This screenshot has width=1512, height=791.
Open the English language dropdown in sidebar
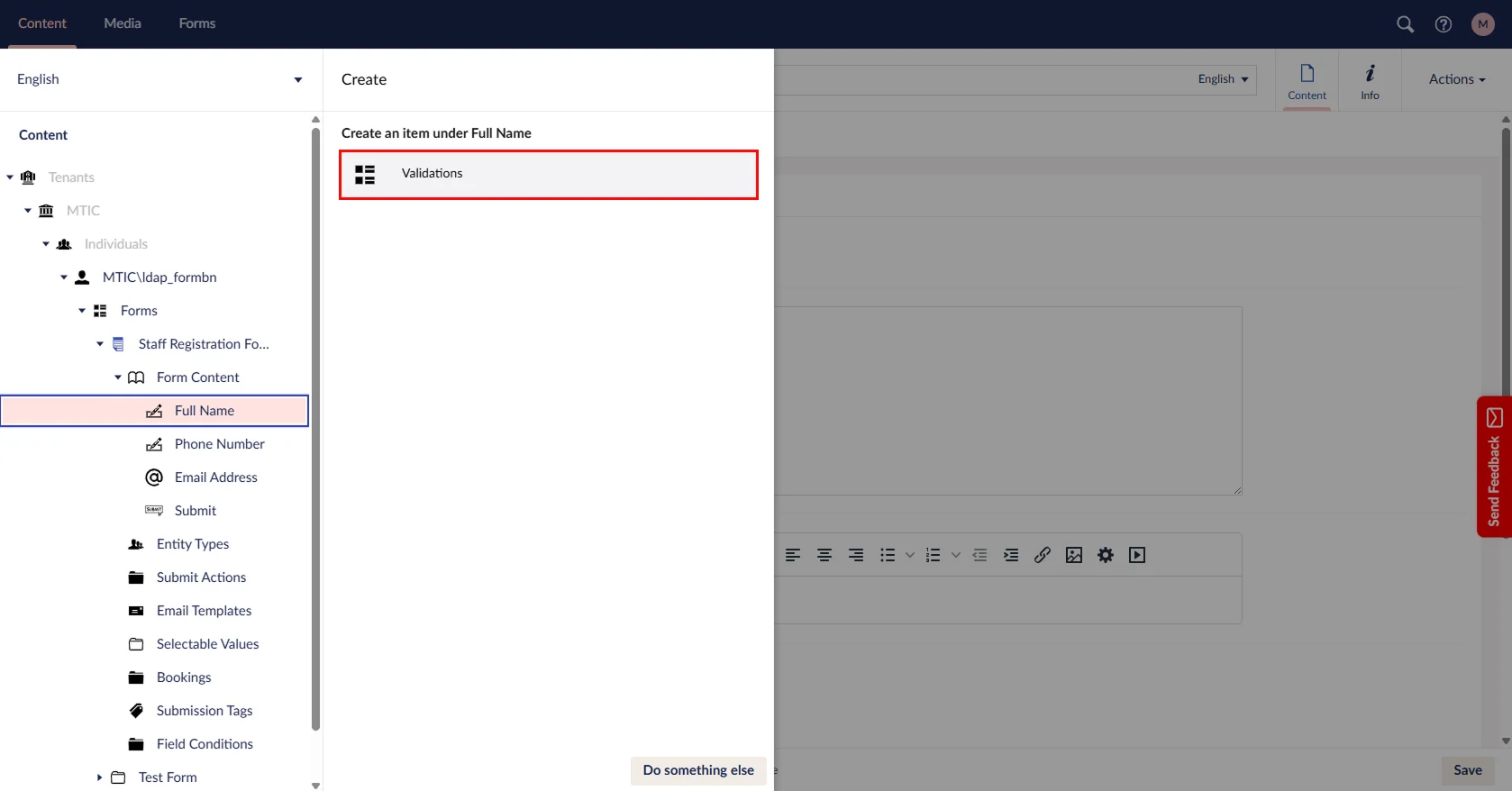pyautogui.click(x=159, y=79)
